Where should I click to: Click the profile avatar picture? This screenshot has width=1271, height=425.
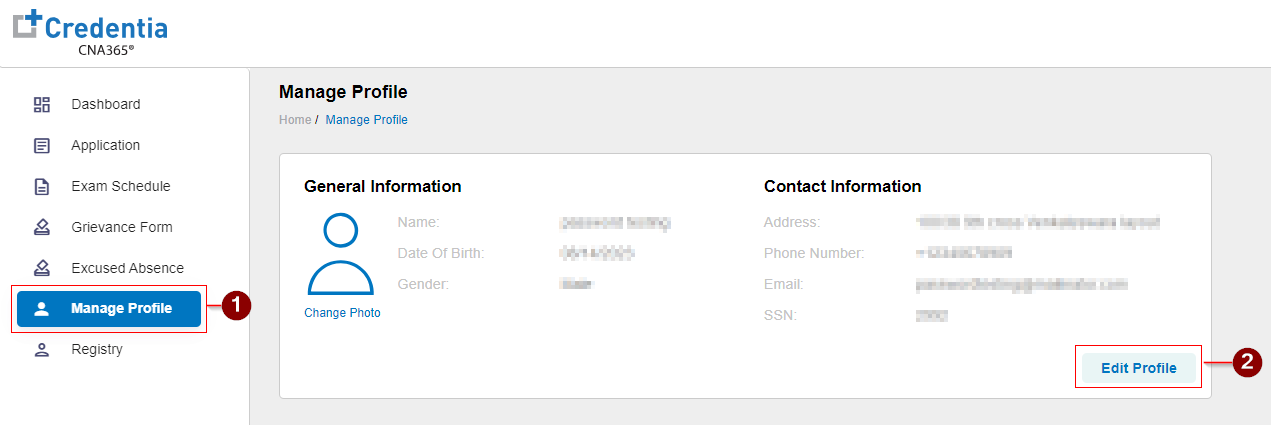pyautogui.click(x=341, y=254)
